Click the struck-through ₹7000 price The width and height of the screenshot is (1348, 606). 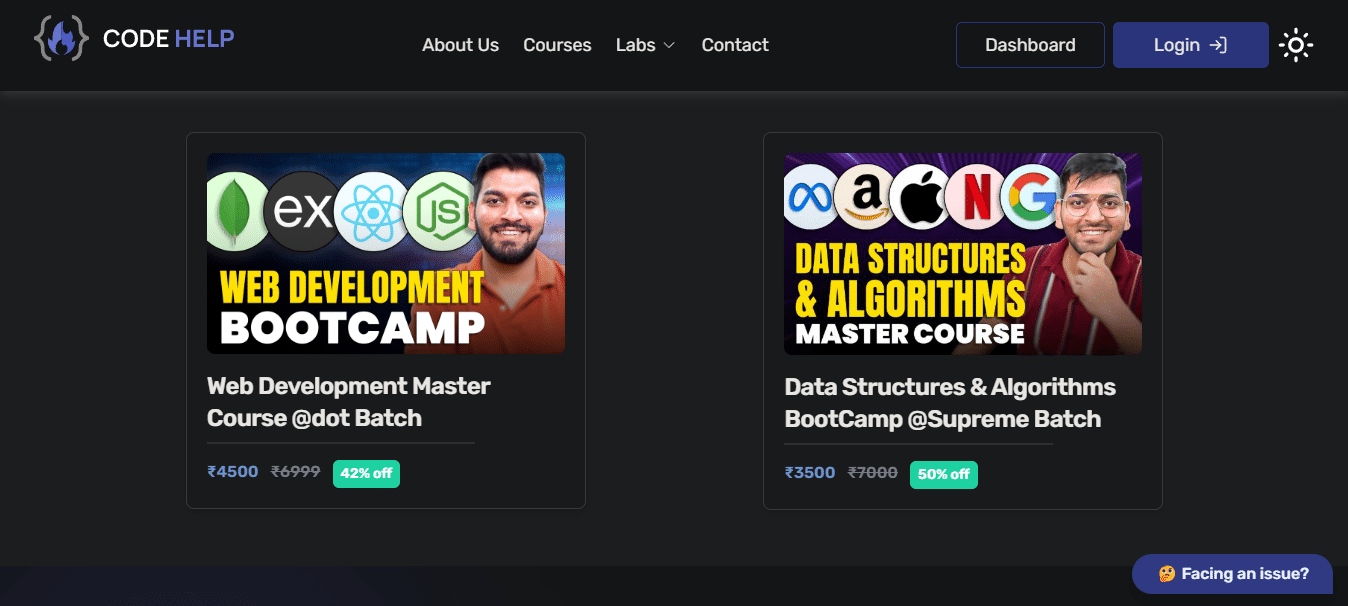[x=873, y=473]
